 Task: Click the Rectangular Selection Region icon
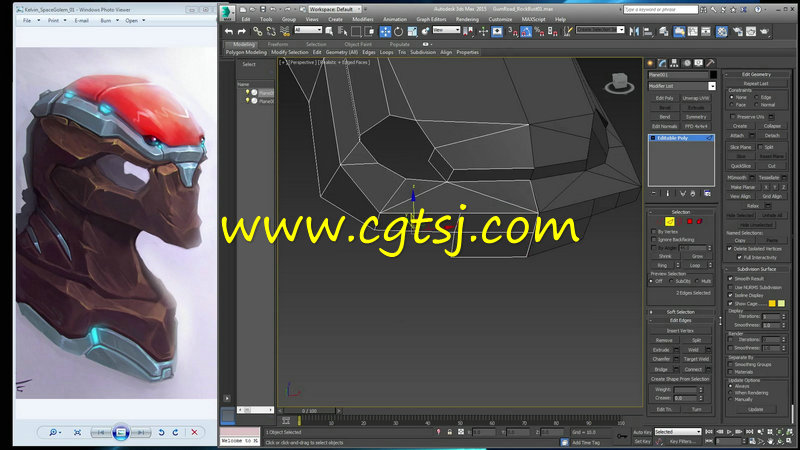coord(356,32)
